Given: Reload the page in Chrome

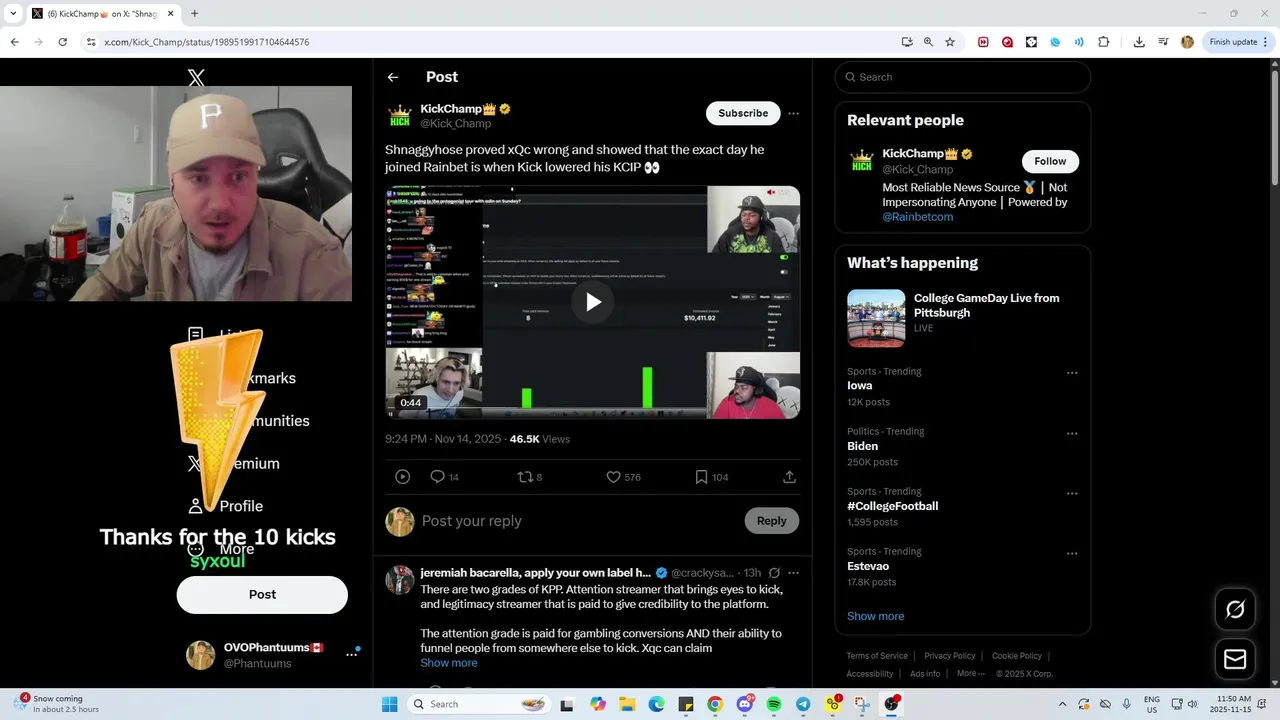Looking at the screenshot, I should click(62, 42).
